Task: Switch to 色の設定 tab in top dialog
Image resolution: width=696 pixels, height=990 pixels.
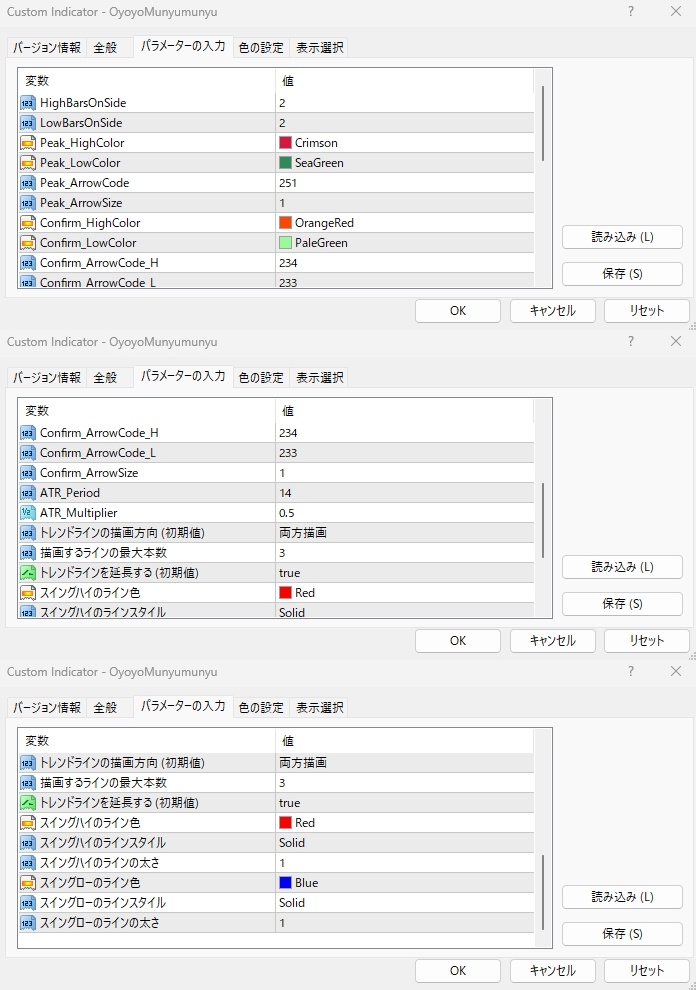Action: pyautogui.click(x=261, y=48)
